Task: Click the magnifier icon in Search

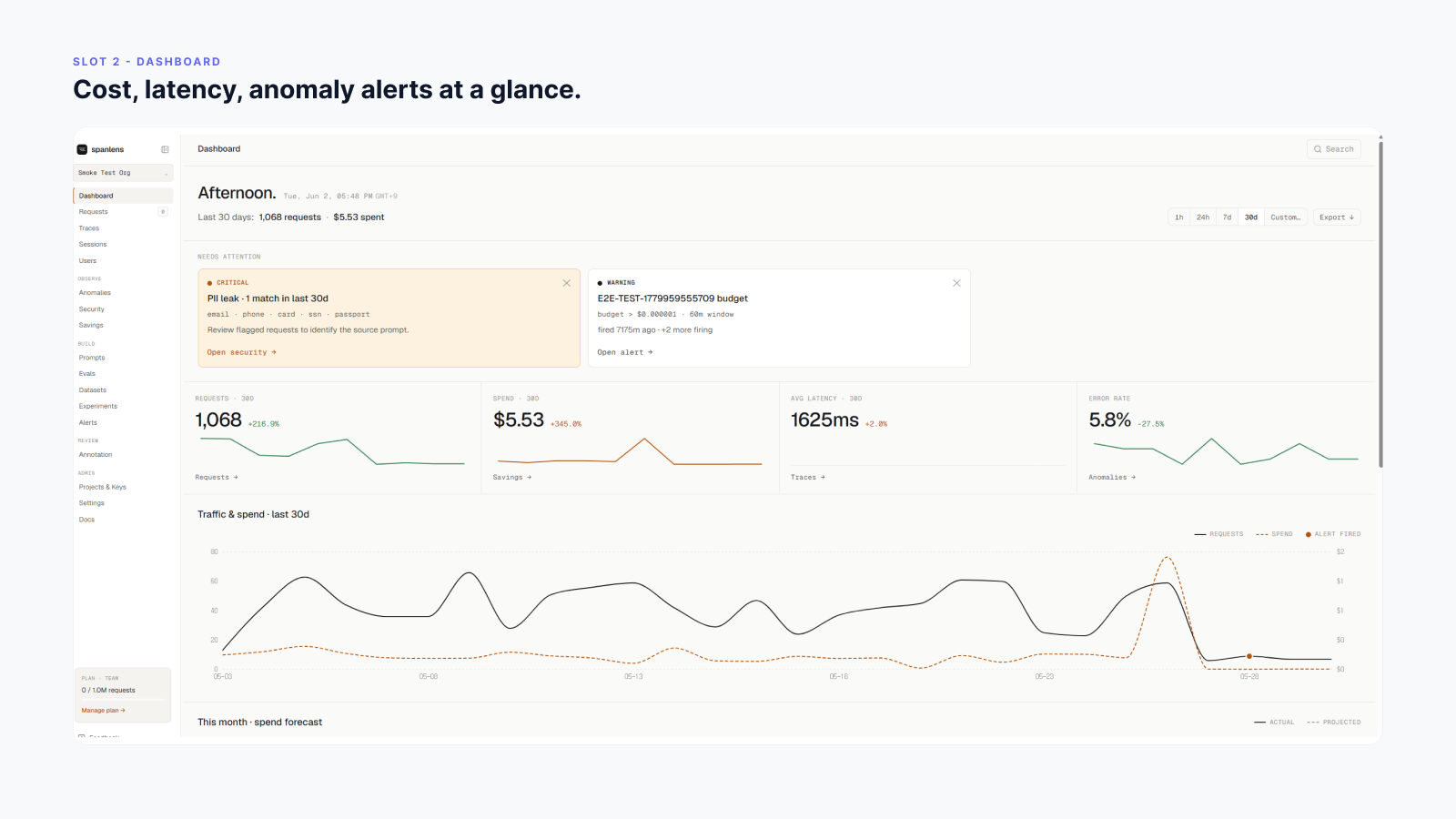Action: [1318, 149]
